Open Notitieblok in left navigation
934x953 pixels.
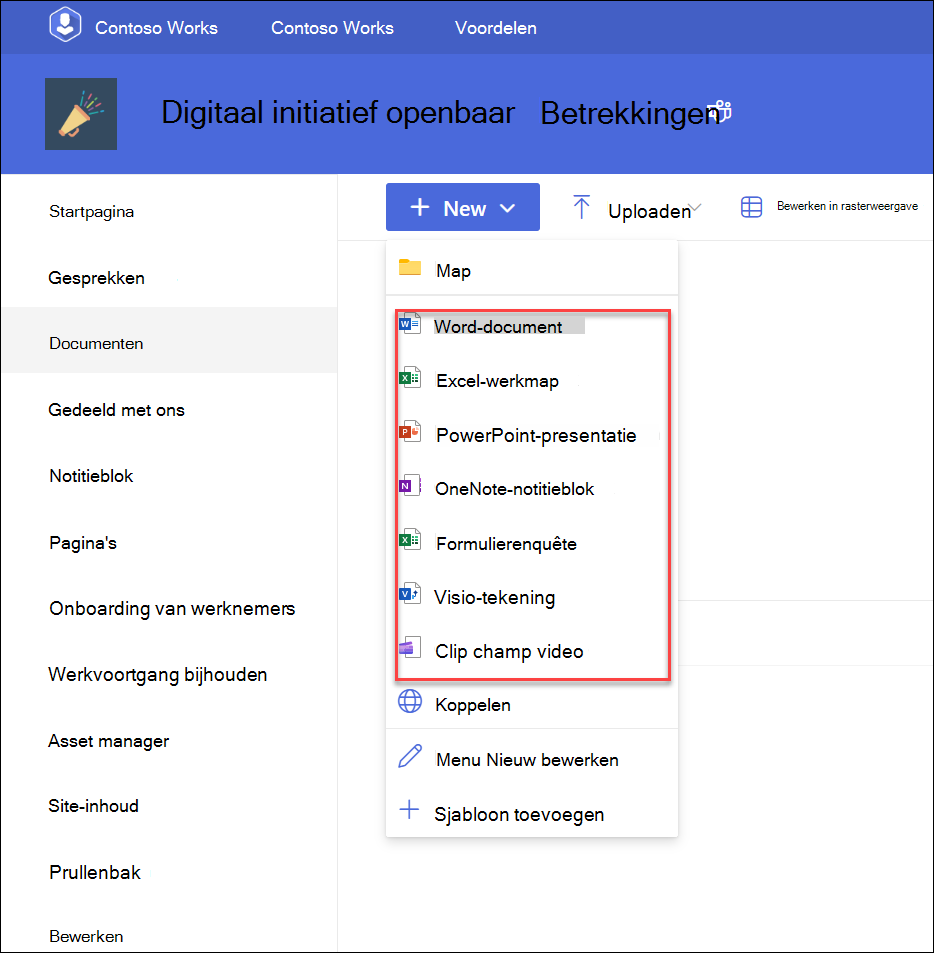click(91, 476)
